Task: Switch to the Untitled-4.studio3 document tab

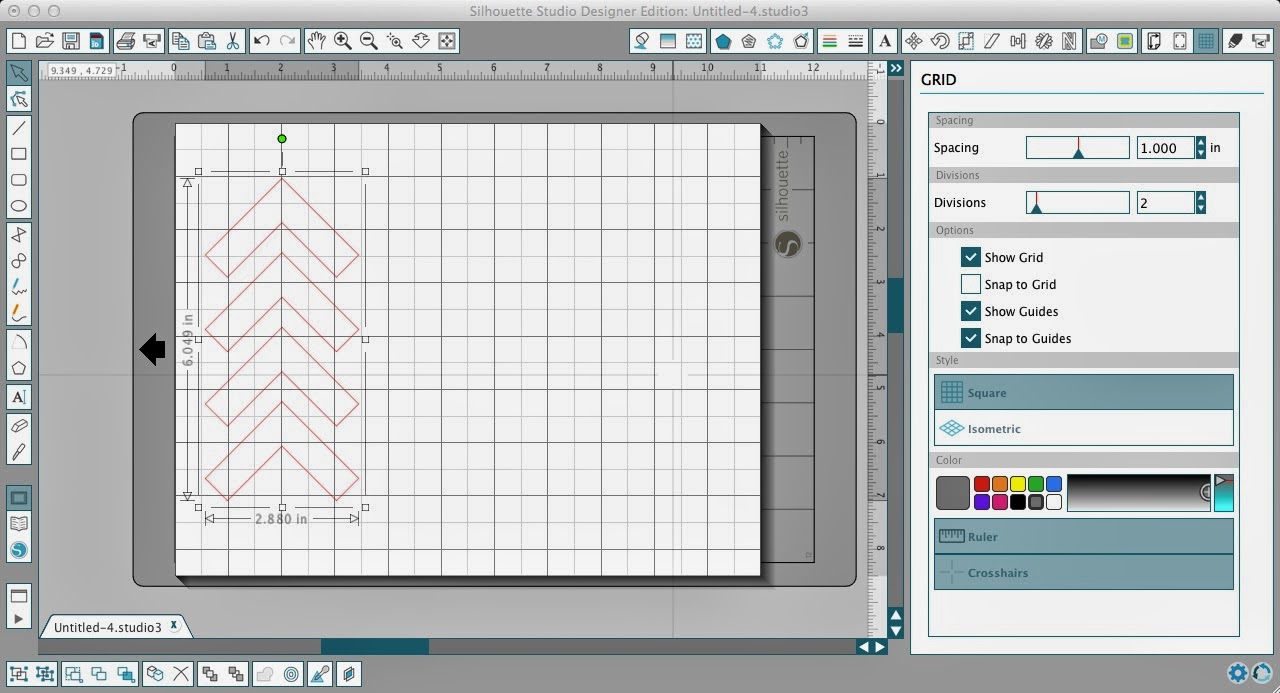Action: 108,626
